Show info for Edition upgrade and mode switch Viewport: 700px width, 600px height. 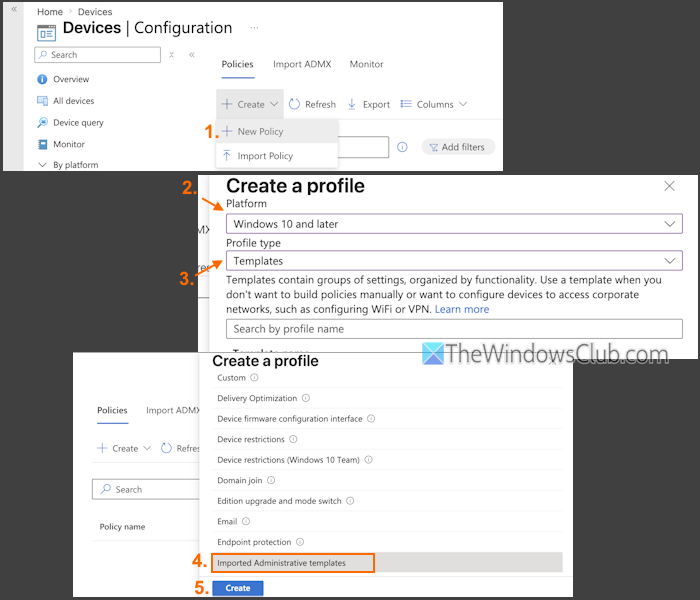click(x=350, y=500)
